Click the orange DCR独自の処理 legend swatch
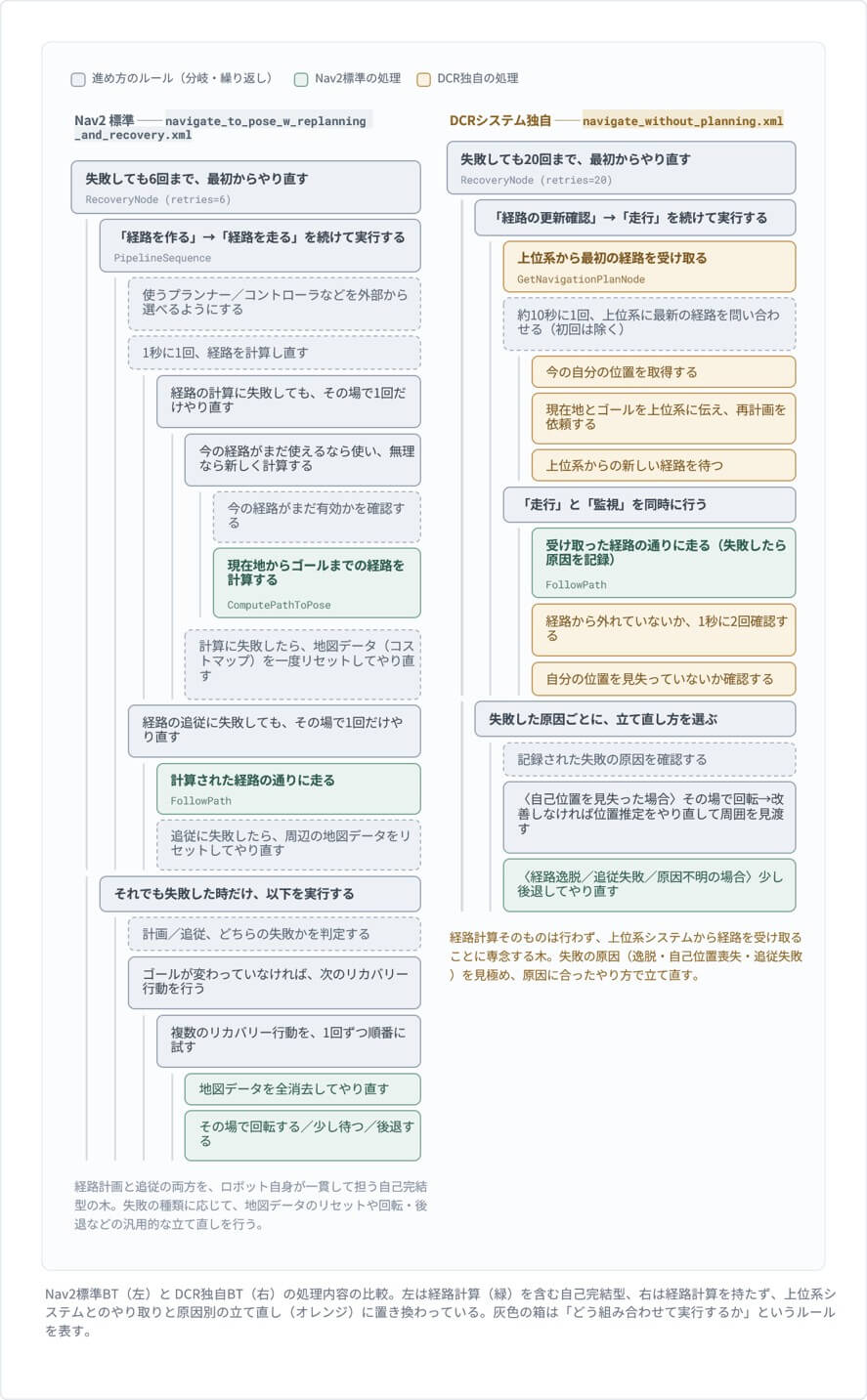 423,79
